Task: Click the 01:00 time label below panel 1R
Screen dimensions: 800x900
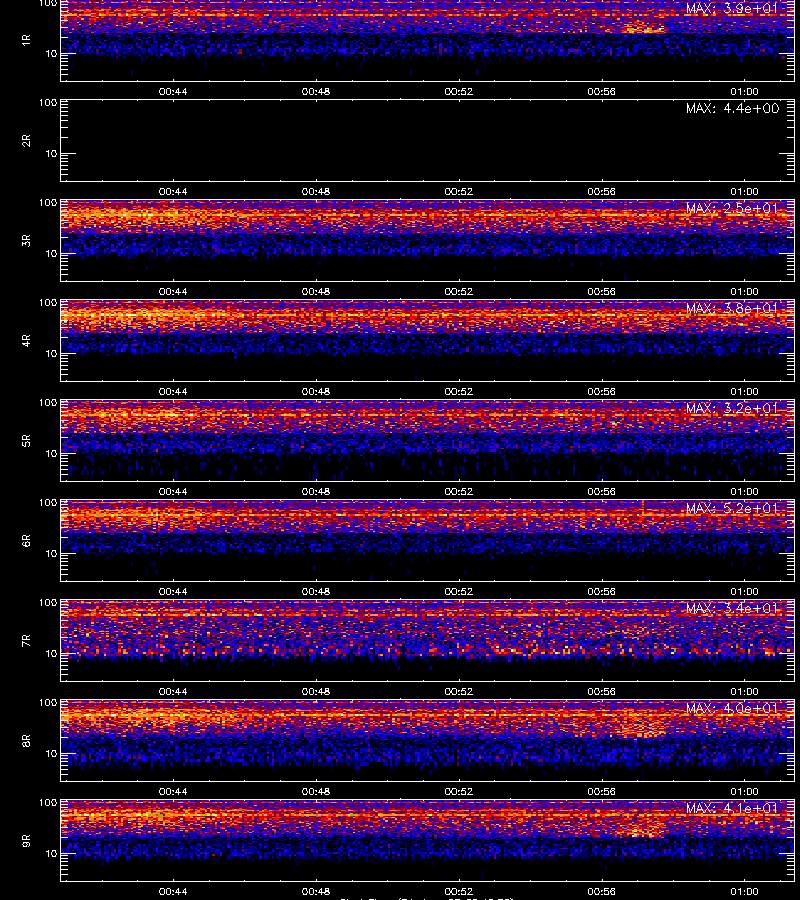Action: (744, 91)
